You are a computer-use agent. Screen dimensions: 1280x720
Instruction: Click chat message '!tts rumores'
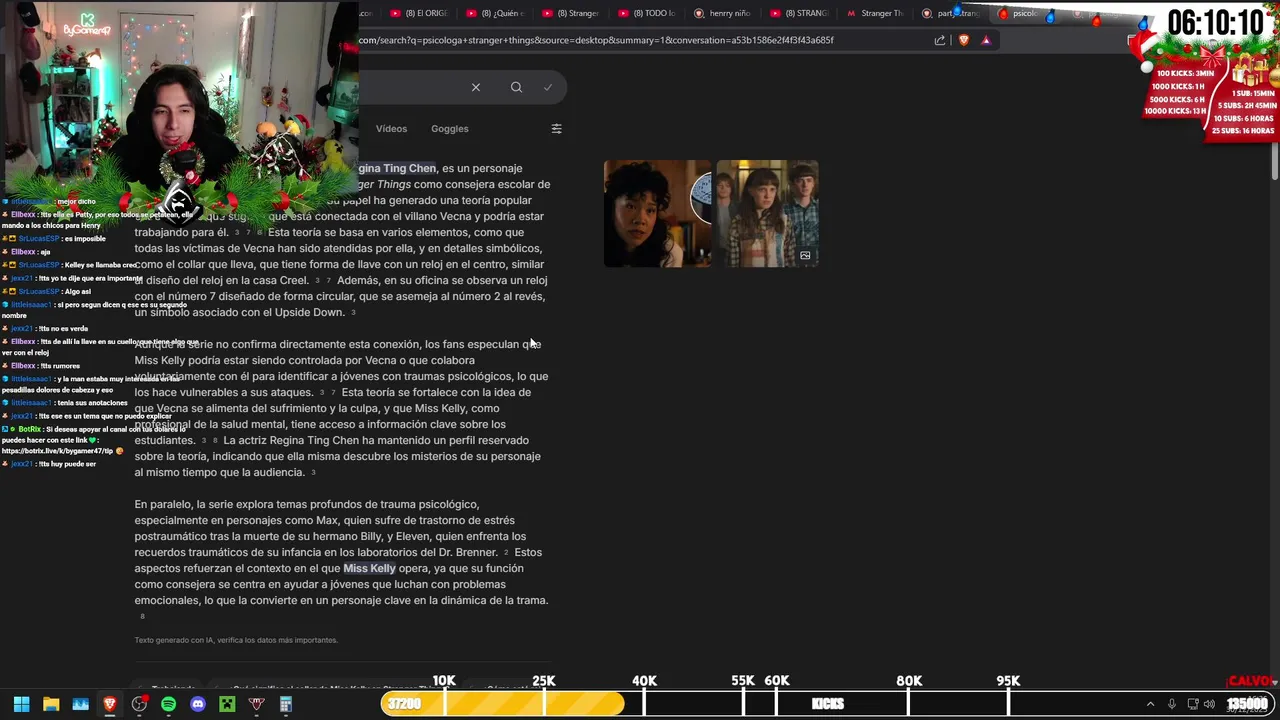pyautogui.click(x=60, y=365)
